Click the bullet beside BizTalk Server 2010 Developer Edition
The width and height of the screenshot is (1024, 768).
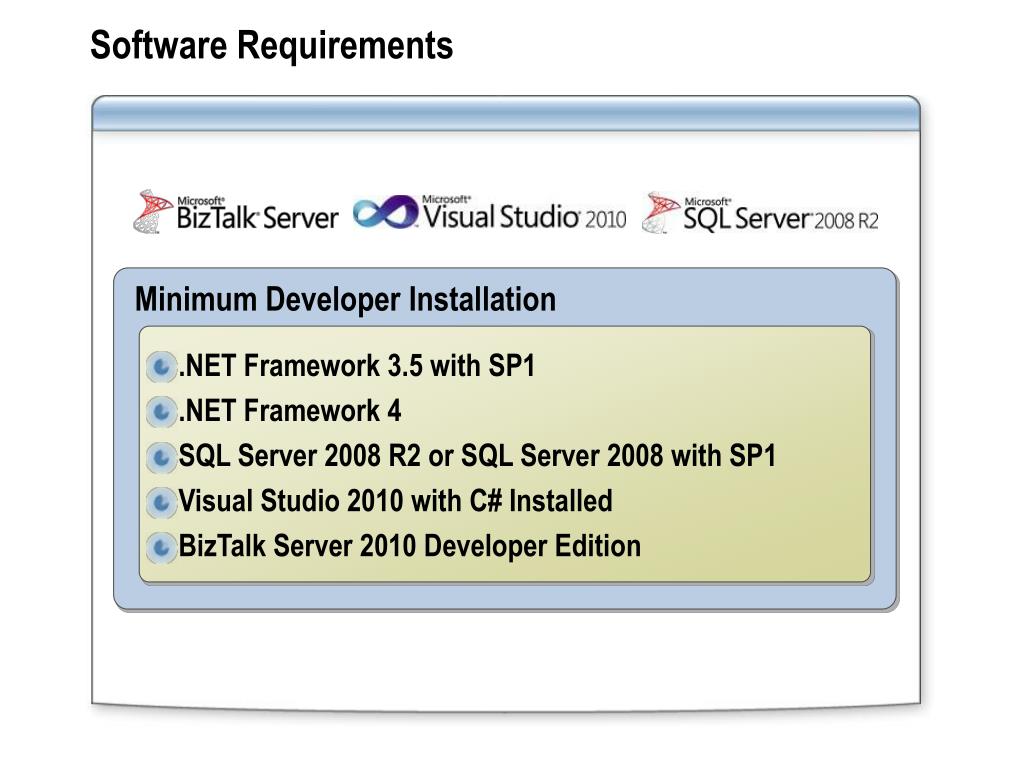[161, 547]
